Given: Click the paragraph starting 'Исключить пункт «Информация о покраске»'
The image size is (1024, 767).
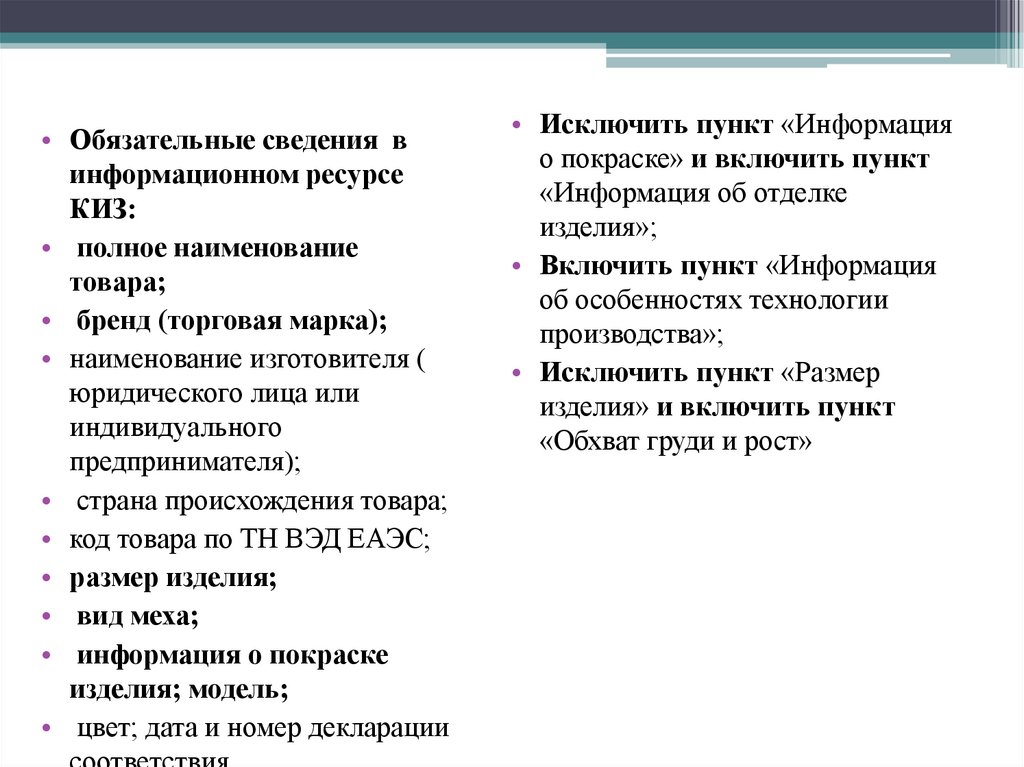Looking at the screenshot, I should coord(746,176).
